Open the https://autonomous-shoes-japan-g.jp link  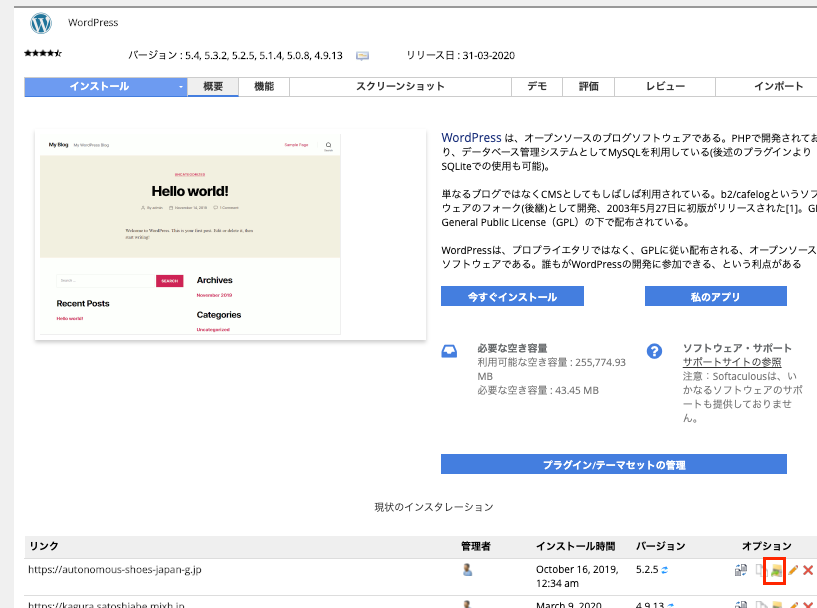pyautogui.click(x=115, y=569)
